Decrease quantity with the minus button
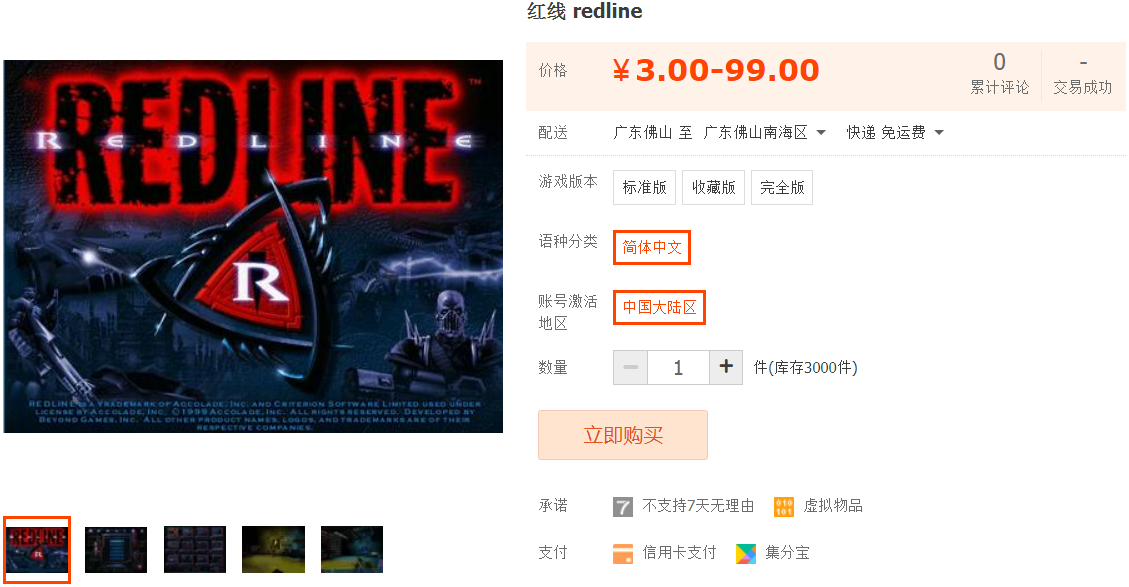This screenshot has width=1129, height=587. (x=631, y=367)
